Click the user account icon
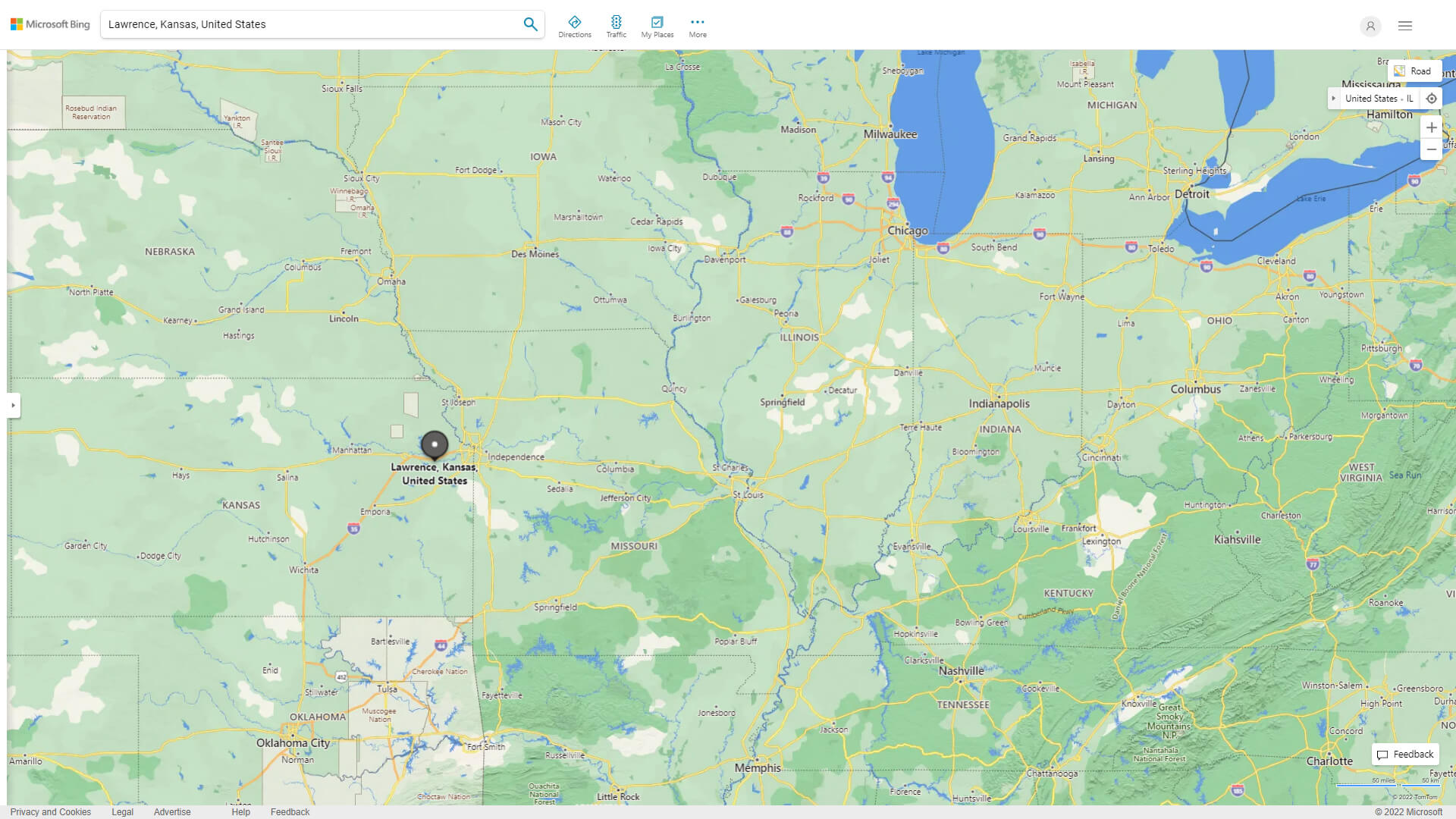1456x819 pixels. pyautogui.click(x=1370, y=26)
